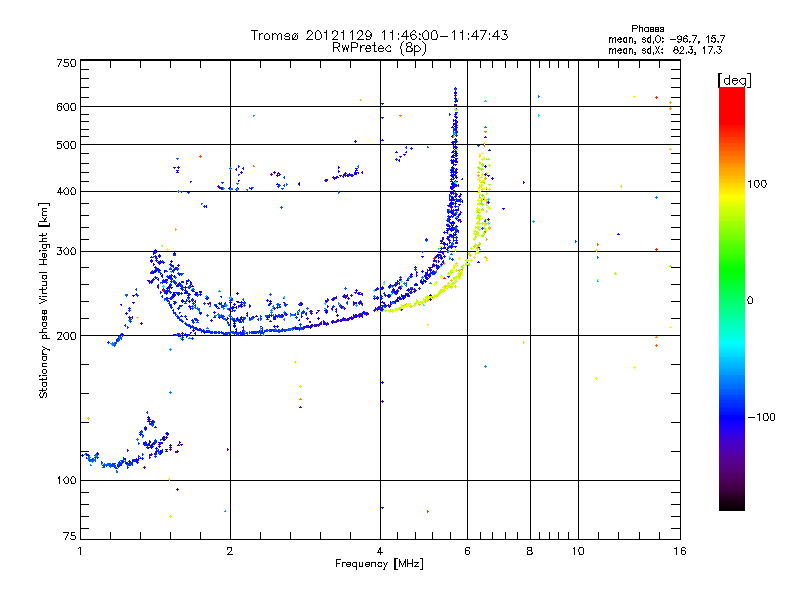
Task: Click the colorbar tick label '-100'
Action: 761,417
